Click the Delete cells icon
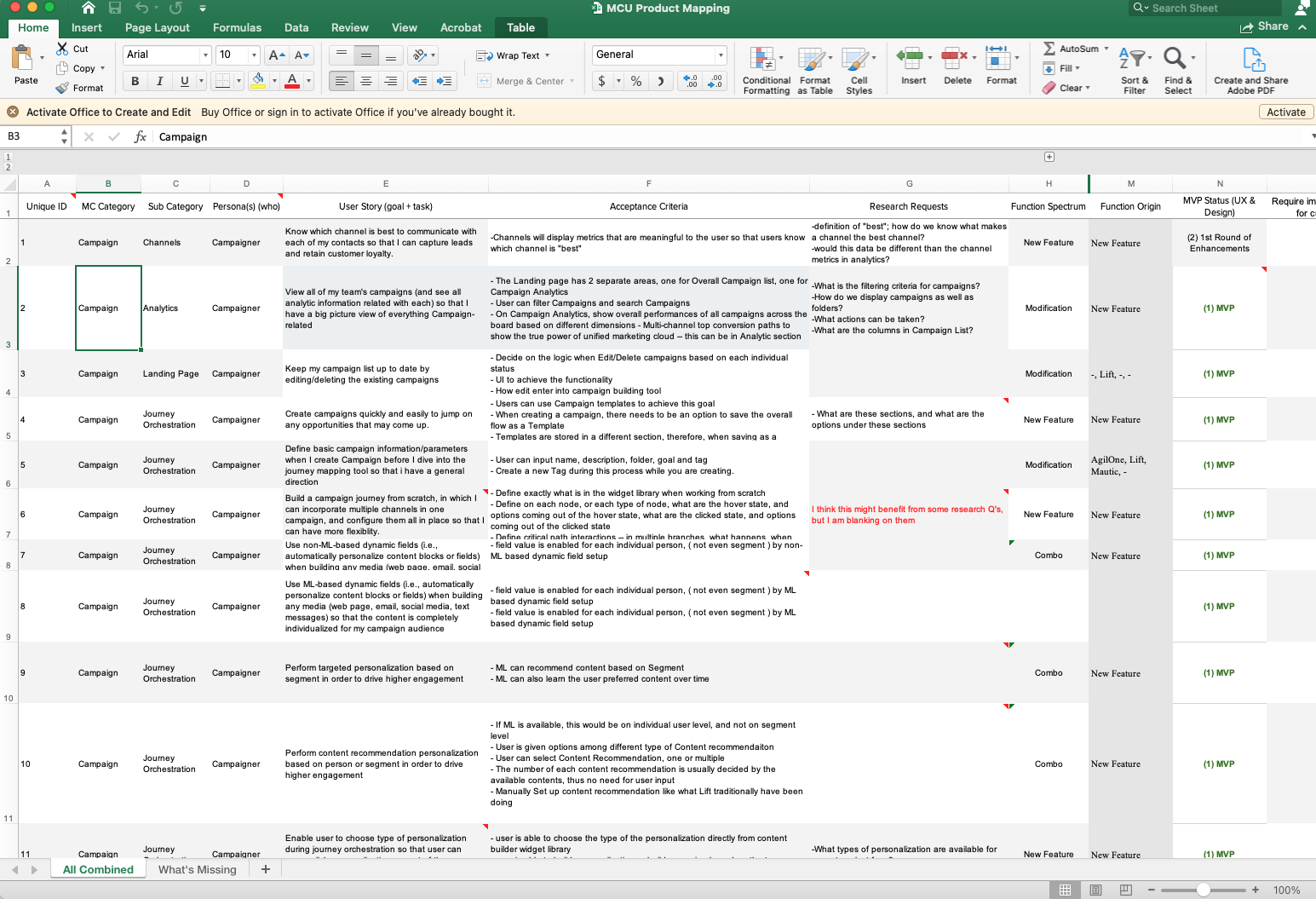The width and height of the screenshot is (1316, 899). (x=954, y=59)
